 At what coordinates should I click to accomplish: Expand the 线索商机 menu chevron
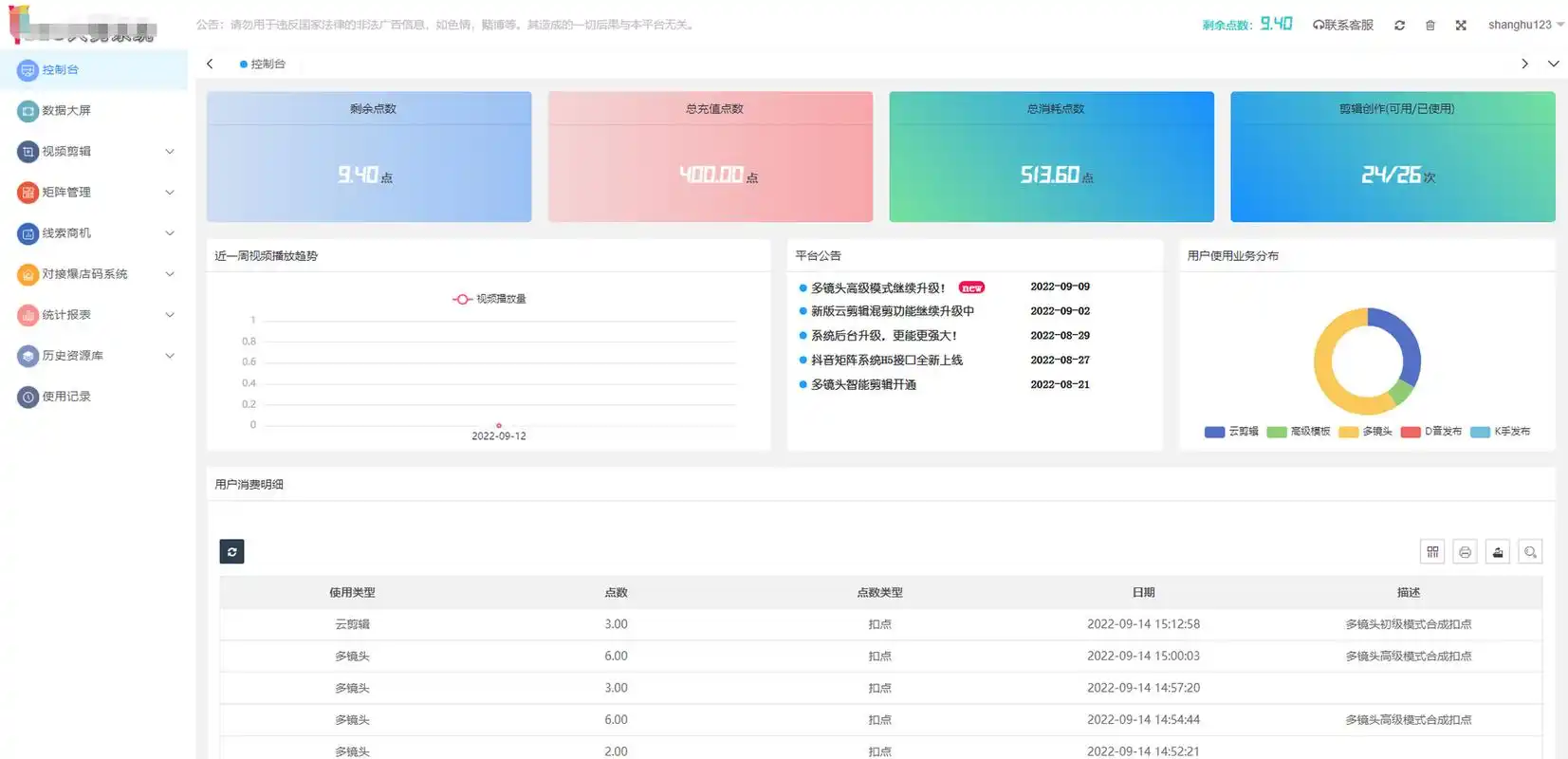tap(170, 233)
